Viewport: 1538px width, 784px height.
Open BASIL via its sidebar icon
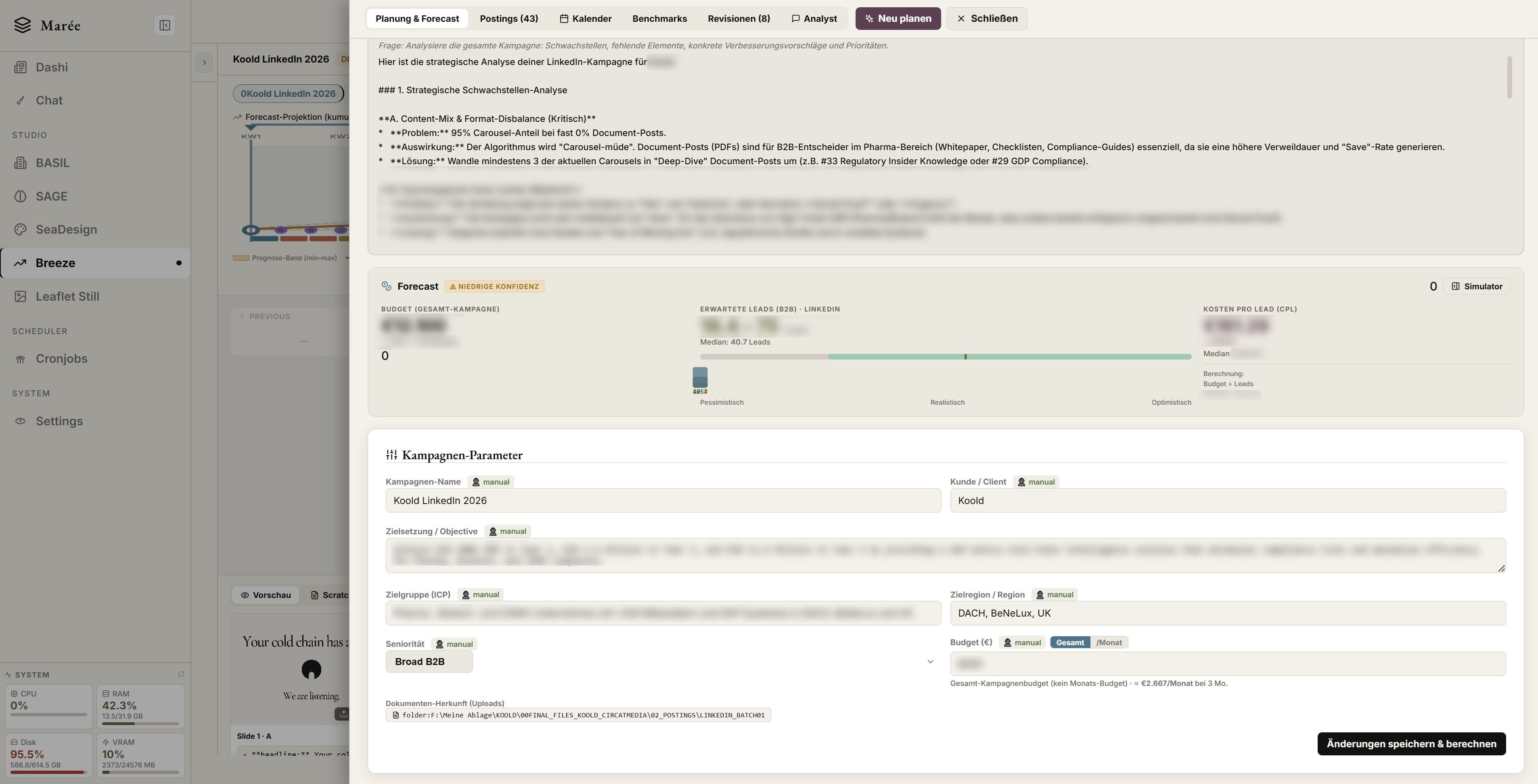pyautogui.click(x=20, y=163)
